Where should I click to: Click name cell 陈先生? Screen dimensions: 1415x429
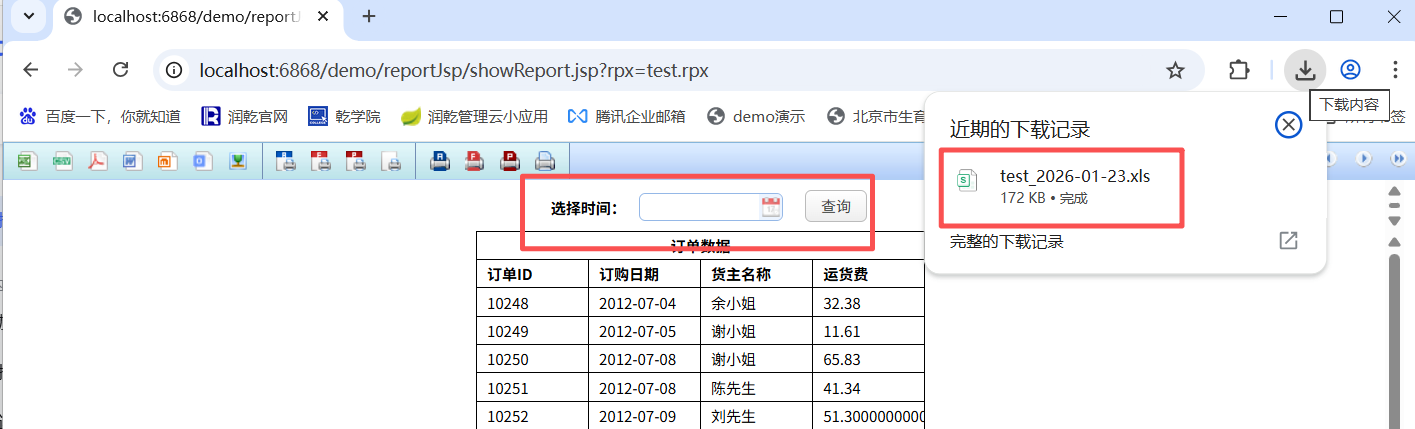click(x=756, y=388)
